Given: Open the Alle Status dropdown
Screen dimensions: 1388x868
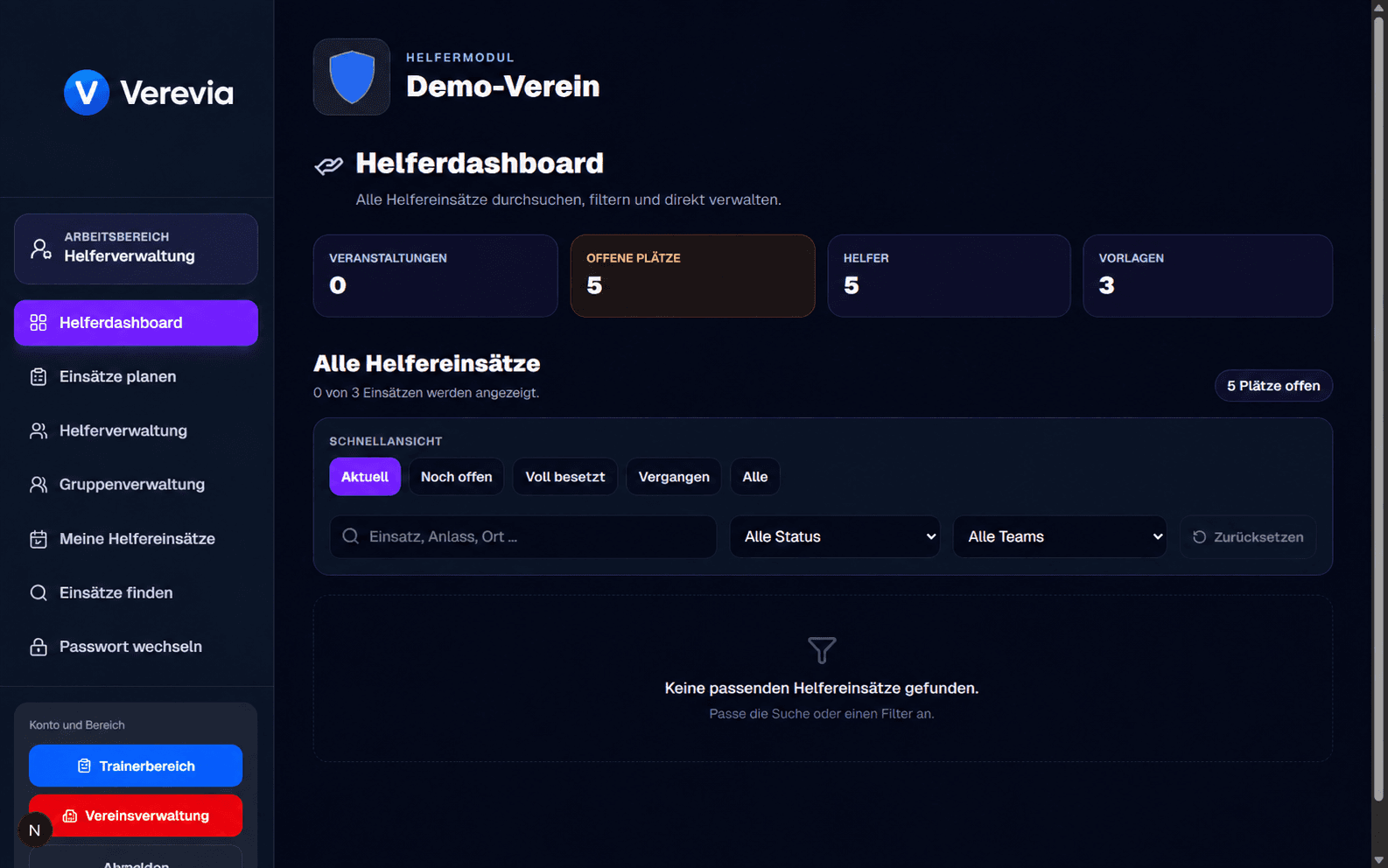Looking at the screenshot, I should click(x=835, y=536).
